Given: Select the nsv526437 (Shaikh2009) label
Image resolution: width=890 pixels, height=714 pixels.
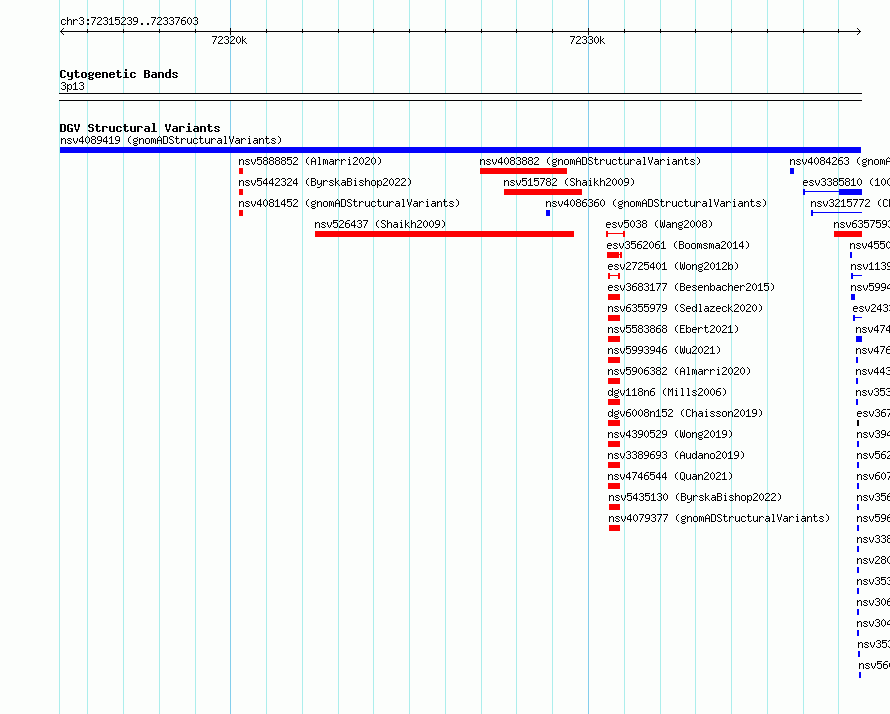Looking at the screenshot, I should coord(380,224).
